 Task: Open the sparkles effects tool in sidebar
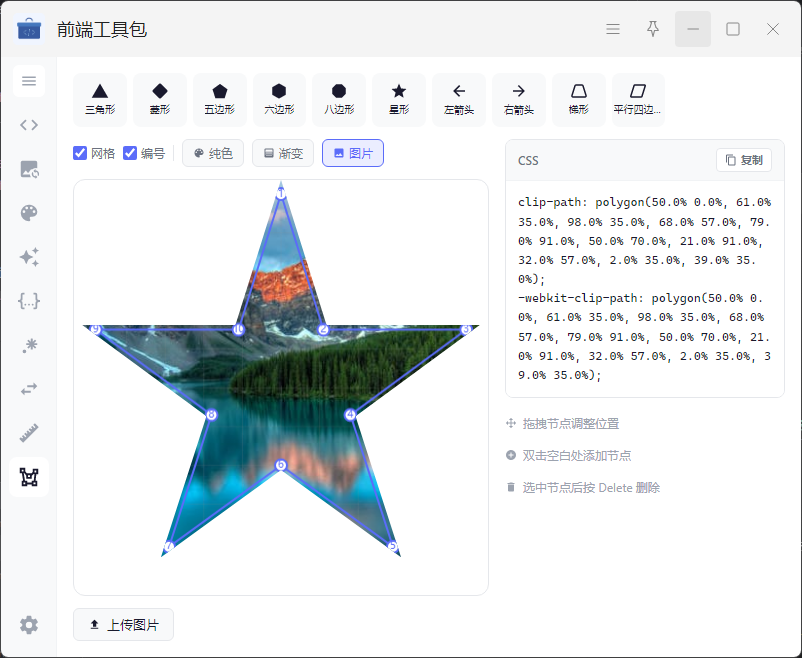(x=29, y=257)
